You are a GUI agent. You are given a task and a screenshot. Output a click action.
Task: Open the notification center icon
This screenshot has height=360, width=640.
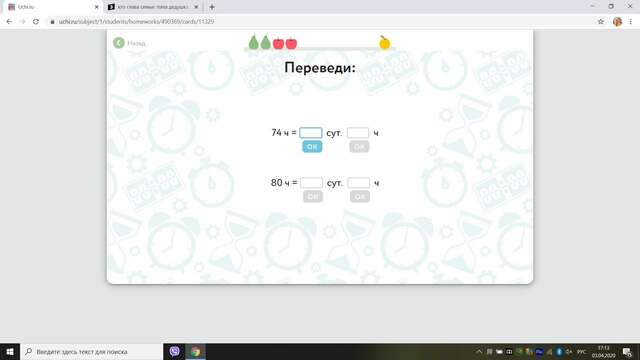click(x=627, y=352)
